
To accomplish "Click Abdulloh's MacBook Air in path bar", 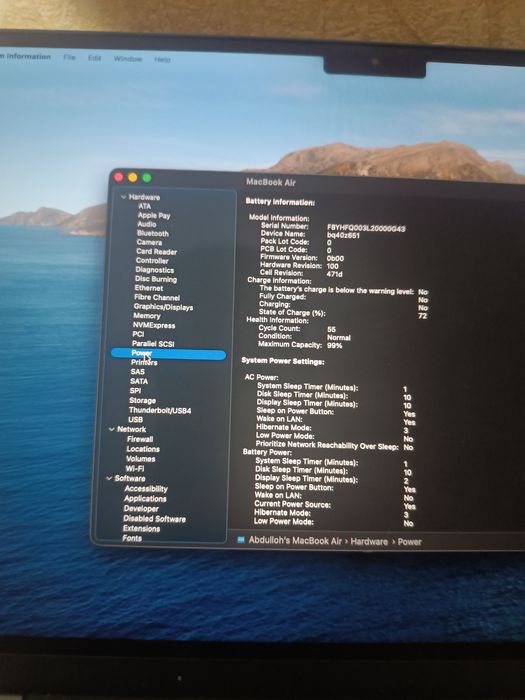I will [295, 540].
